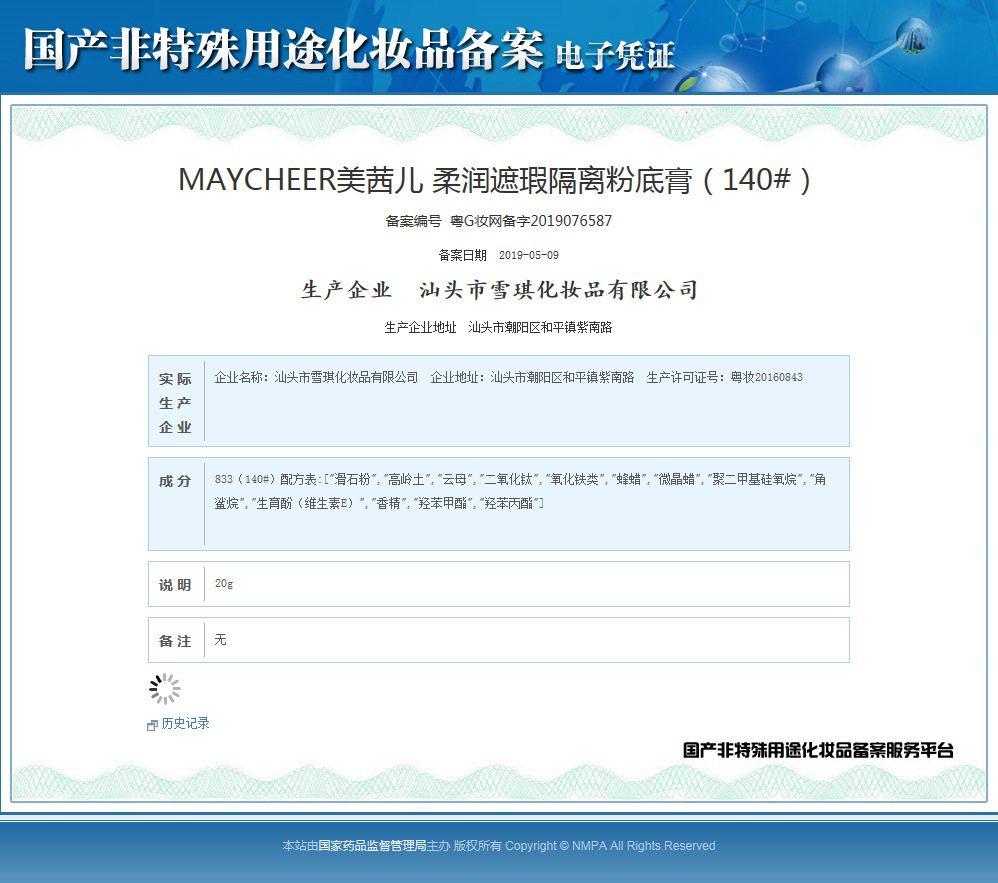The height and width of the screenshot is (883, 998).
Task: Click the 说明 row label
Action: point(175,585)
